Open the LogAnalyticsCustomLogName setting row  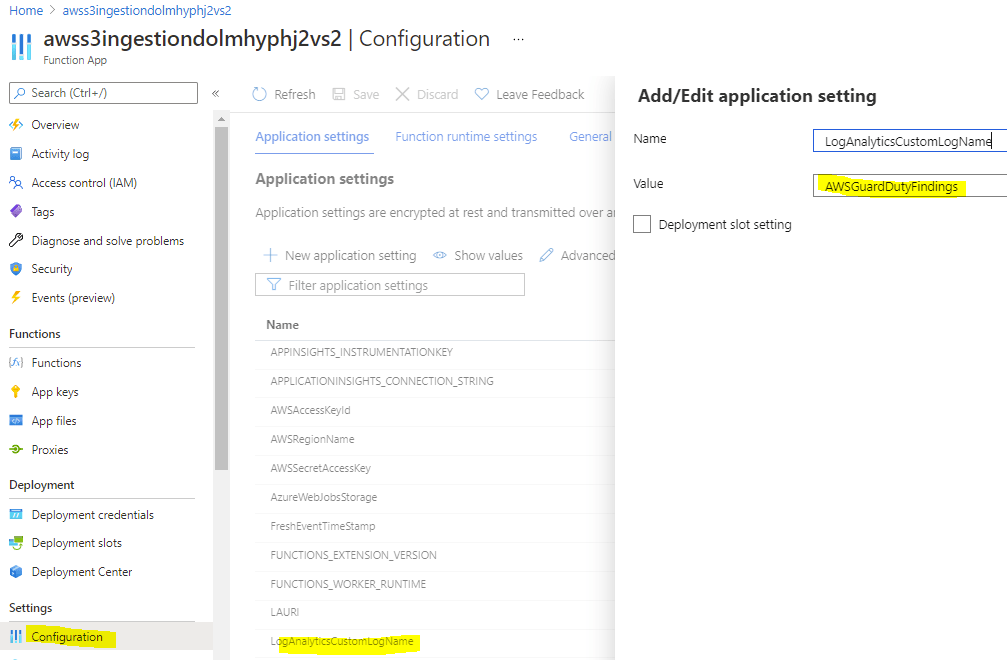click(x=342, y=641)
